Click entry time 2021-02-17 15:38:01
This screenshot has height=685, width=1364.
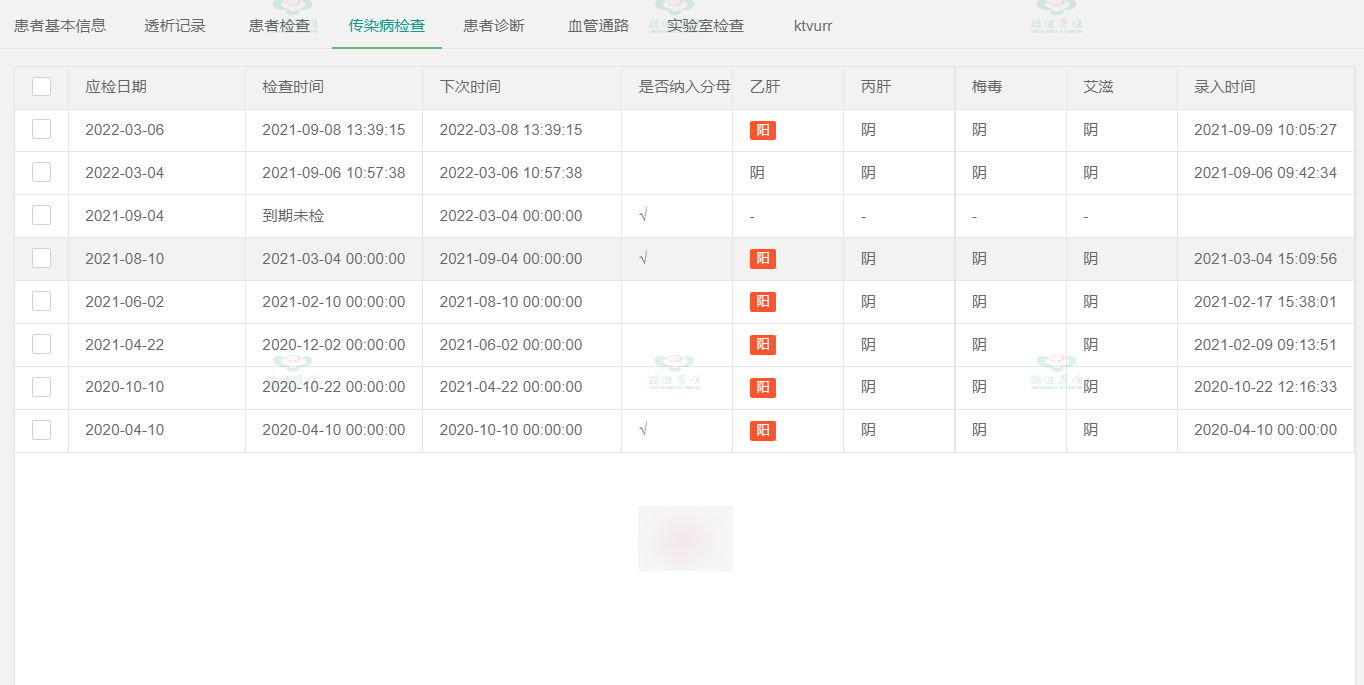(x=1266, y=302)
